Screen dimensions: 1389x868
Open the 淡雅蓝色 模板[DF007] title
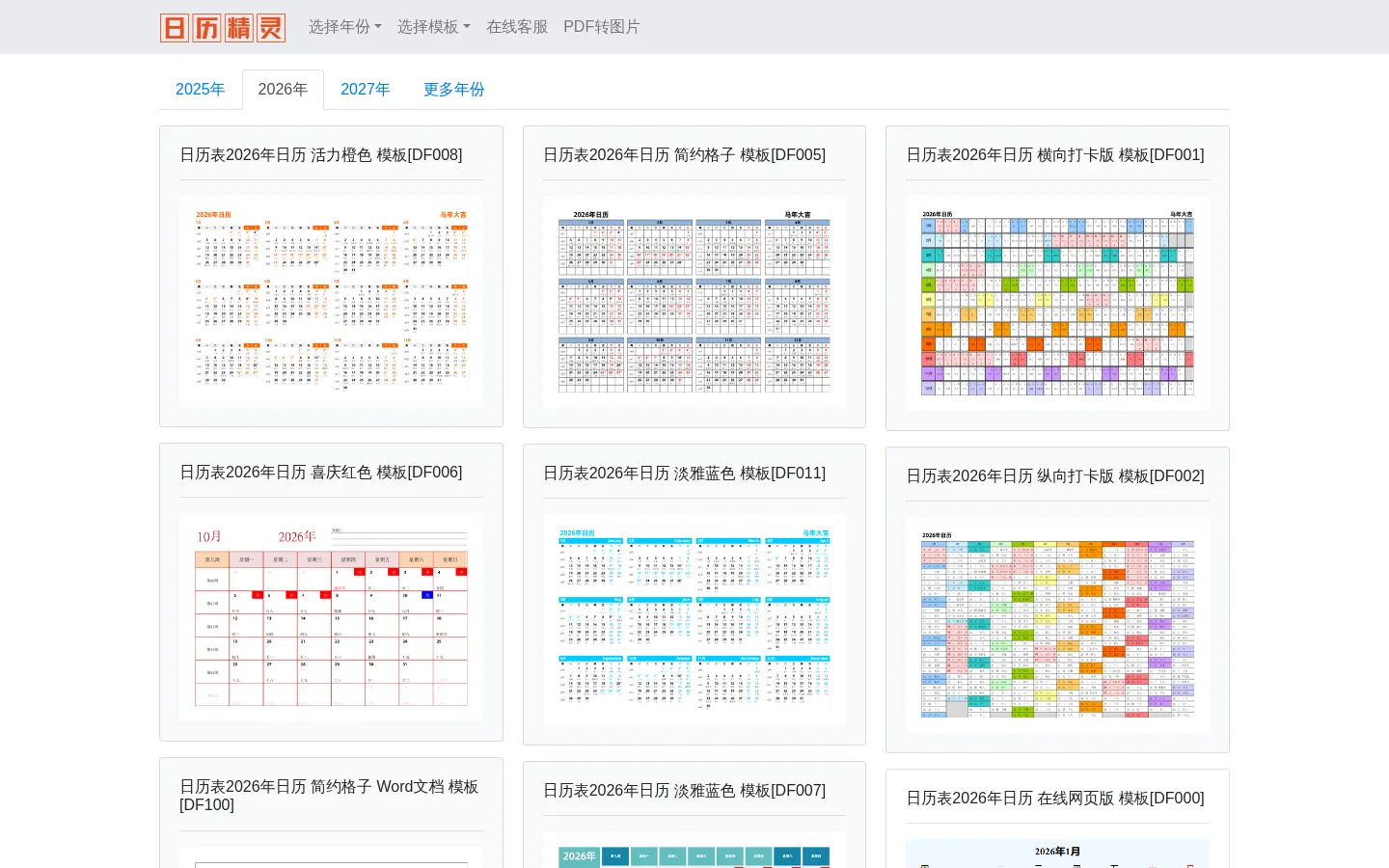coord(685,791)
